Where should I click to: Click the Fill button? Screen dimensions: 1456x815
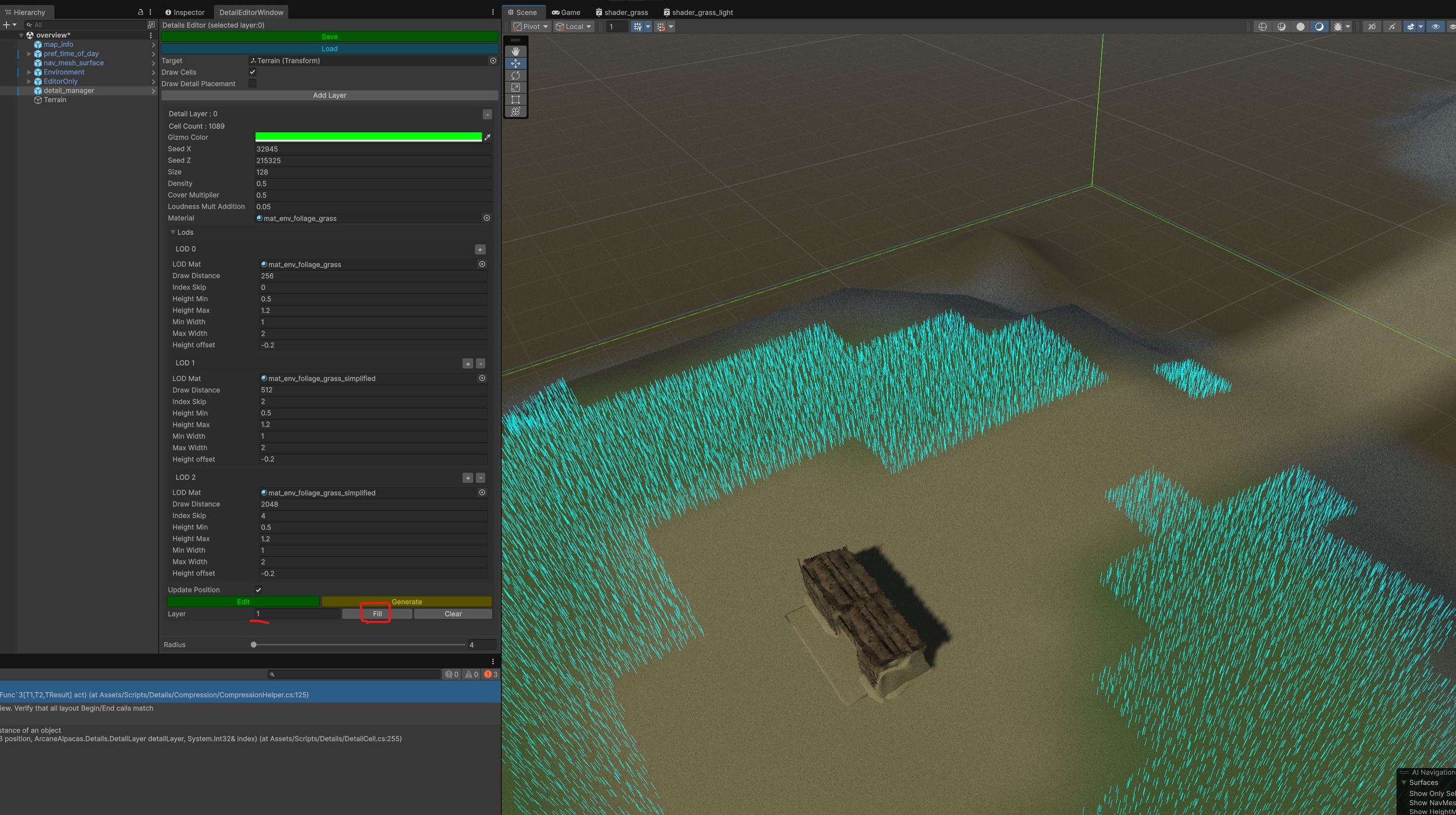[377, 613]
